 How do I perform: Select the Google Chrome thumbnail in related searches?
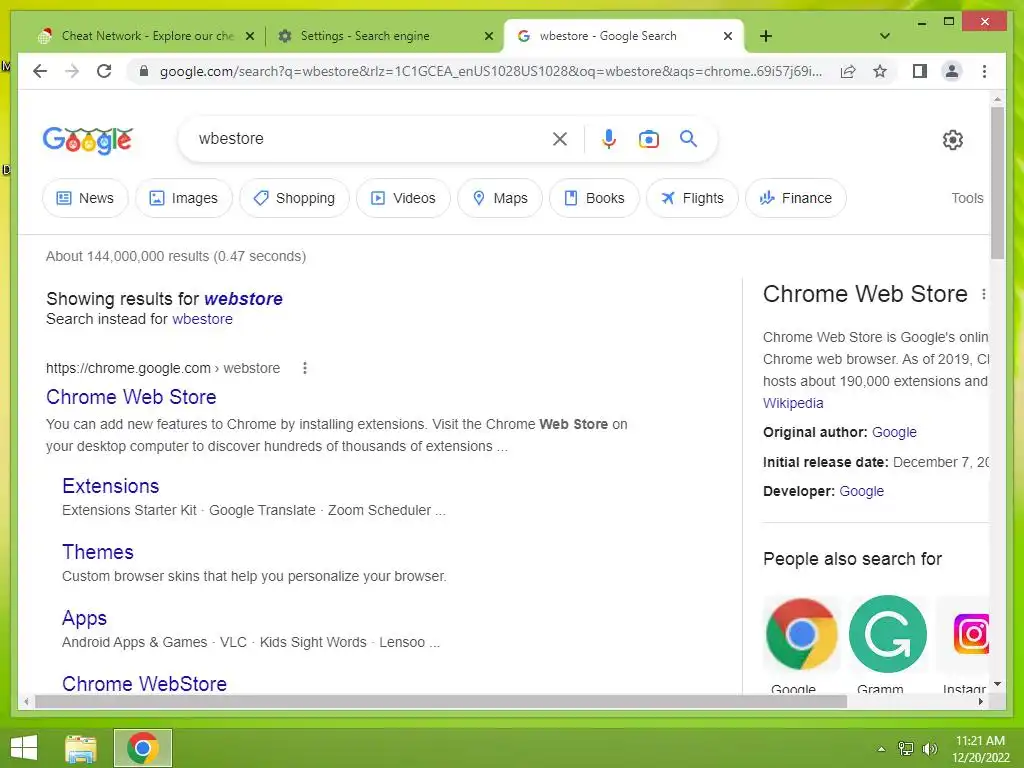(801, 634)
